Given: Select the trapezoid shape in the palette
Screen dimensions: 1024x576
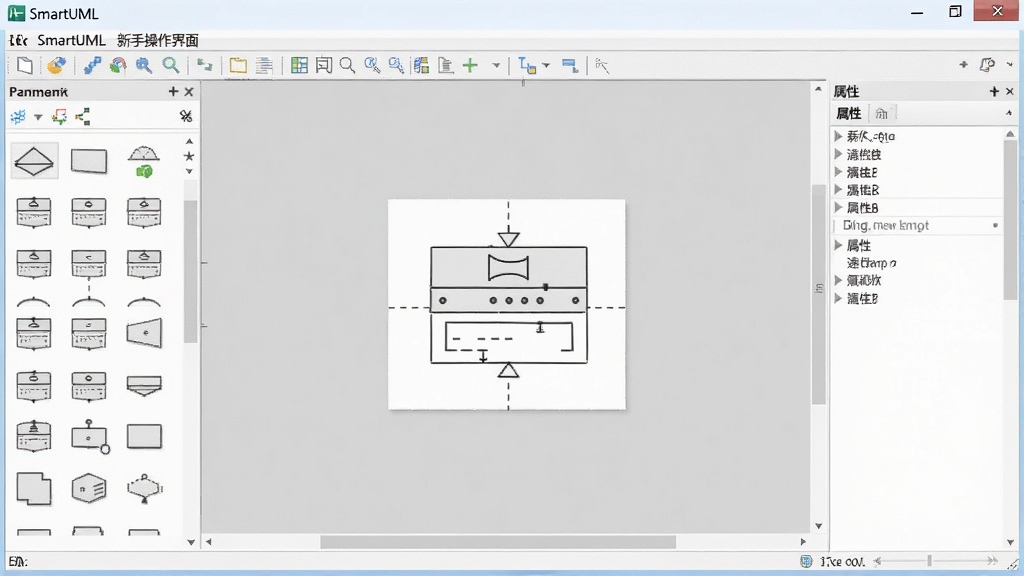Looking at the screenshot, I should (x=144, y=334).
